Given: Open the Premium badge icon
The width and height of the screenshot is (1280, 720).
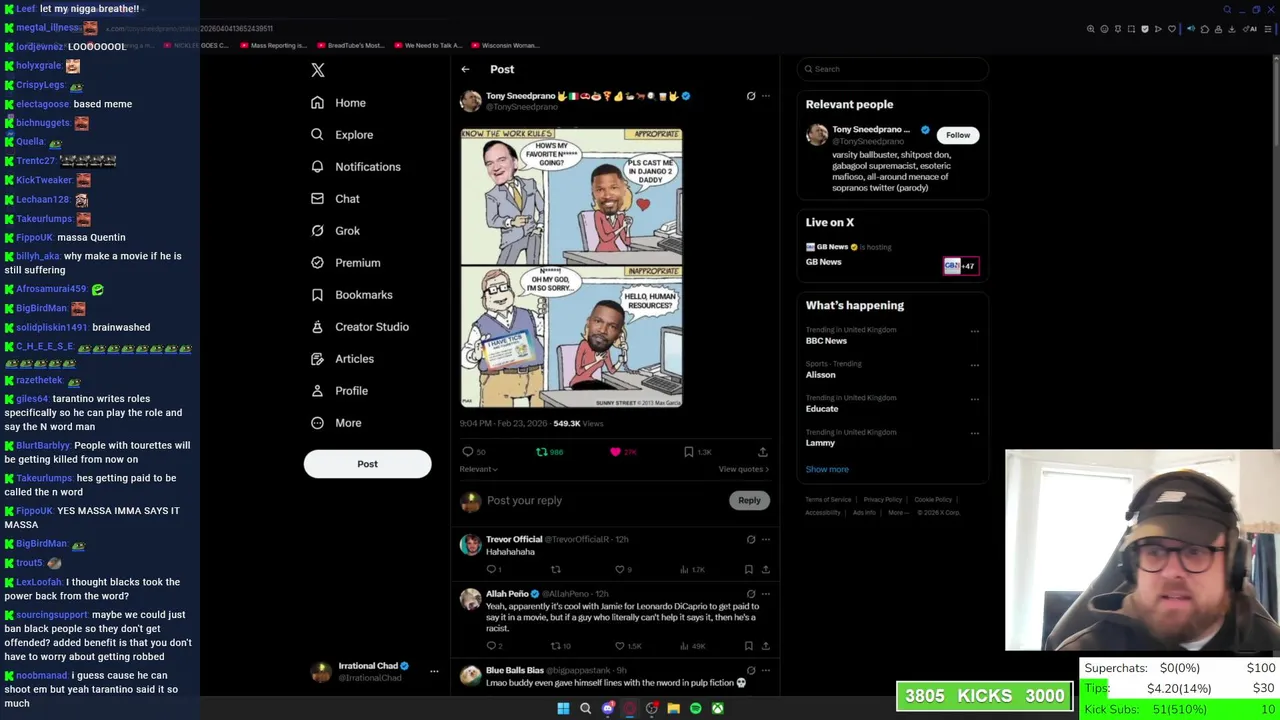Looking at the screenshot, I should 317,263.
